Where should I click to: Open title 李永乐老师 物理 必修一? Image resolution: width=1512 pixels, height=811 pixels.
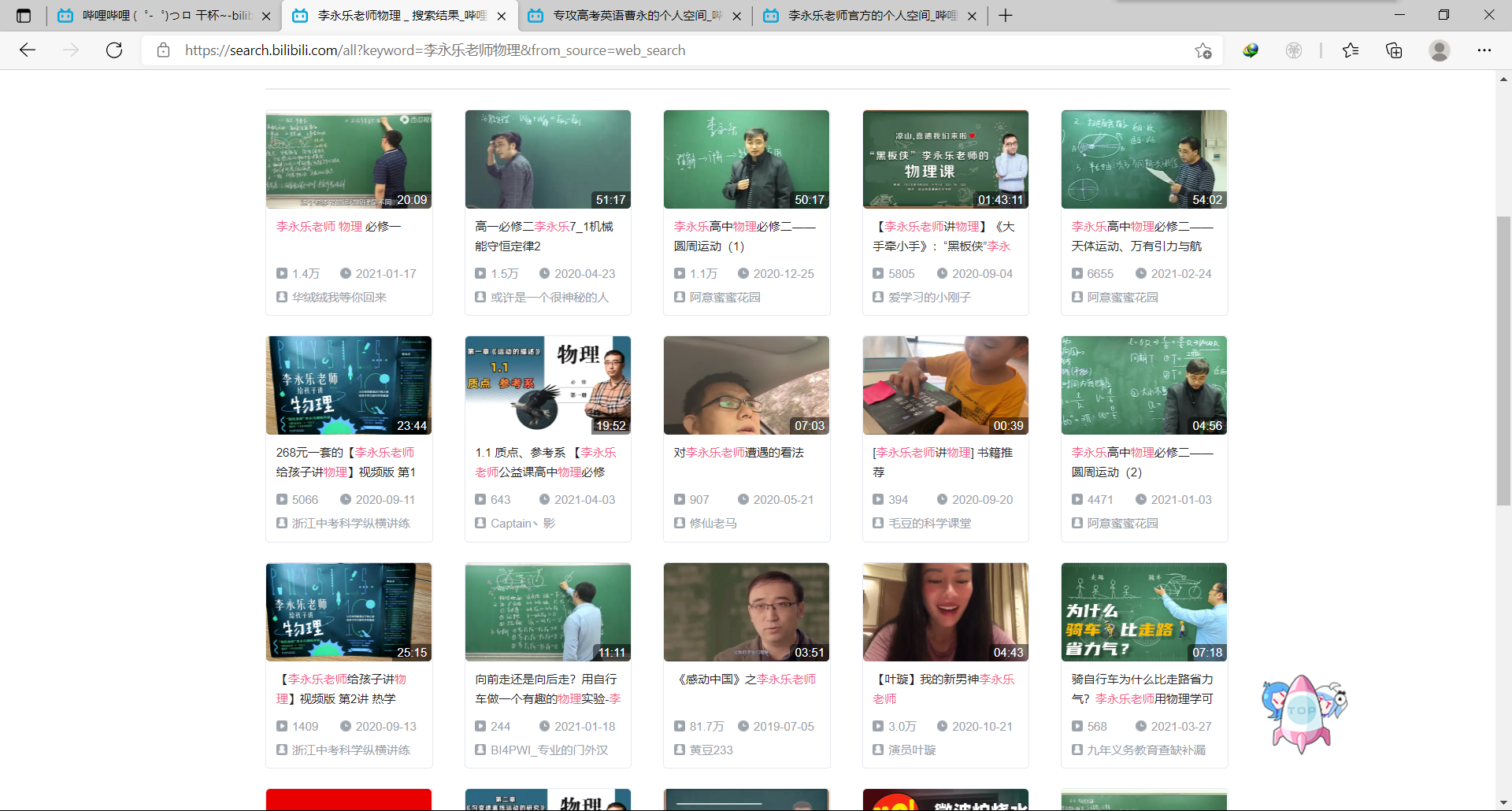pos(339,227)
